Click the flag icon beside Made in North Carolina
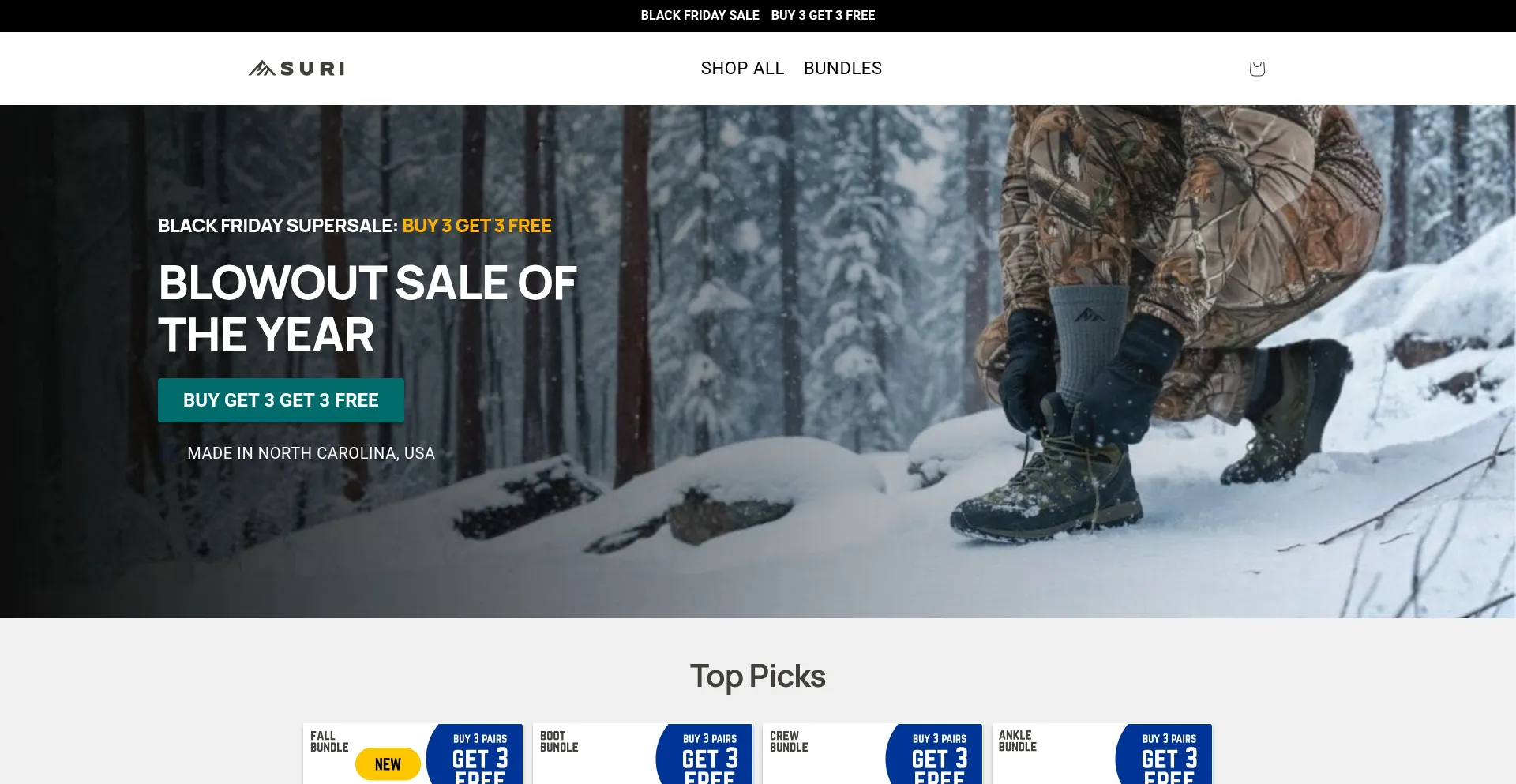 click(170, 453)
